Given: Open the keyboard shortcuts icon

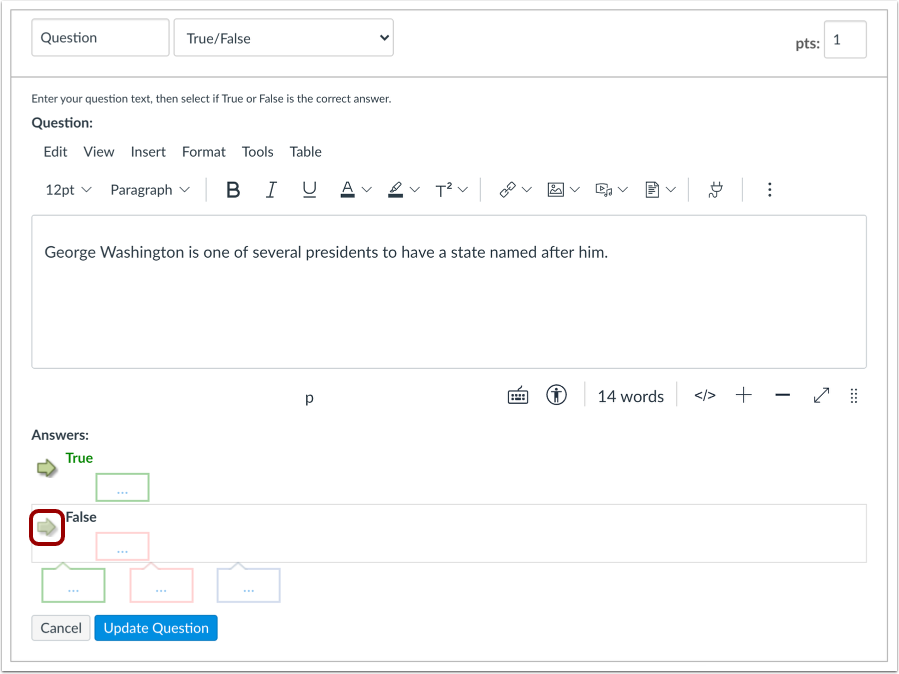Looking at the screenshot, I should coord(518,395).
